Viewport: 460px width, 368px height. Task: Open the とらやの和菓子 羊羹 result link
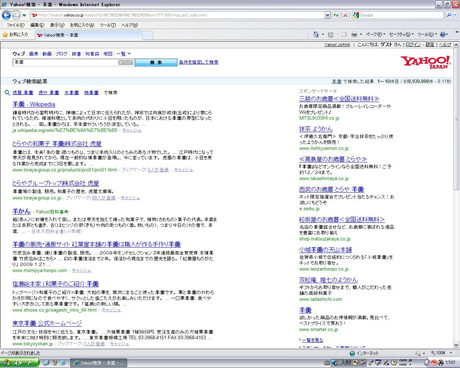tap(57, 144)
